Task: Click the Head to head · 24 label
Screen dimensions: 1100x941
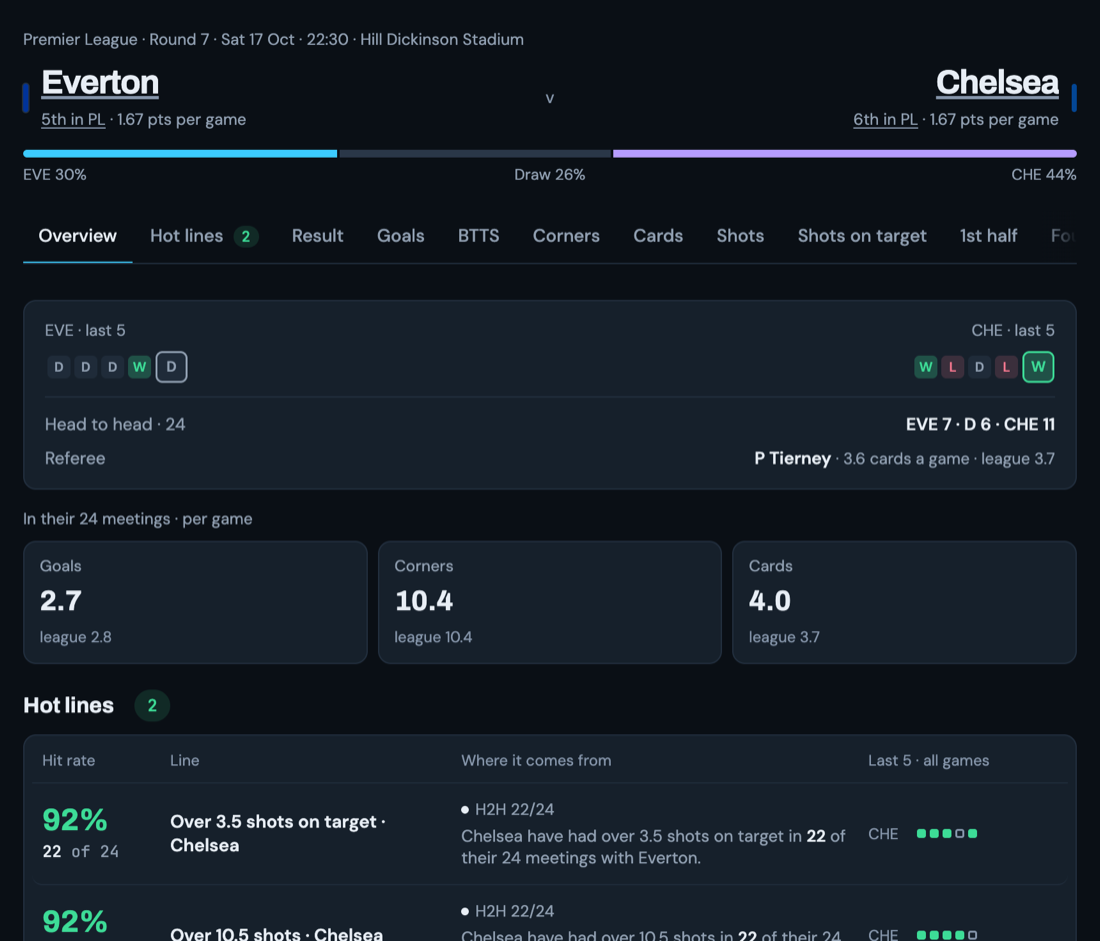Action: [115, 425]
